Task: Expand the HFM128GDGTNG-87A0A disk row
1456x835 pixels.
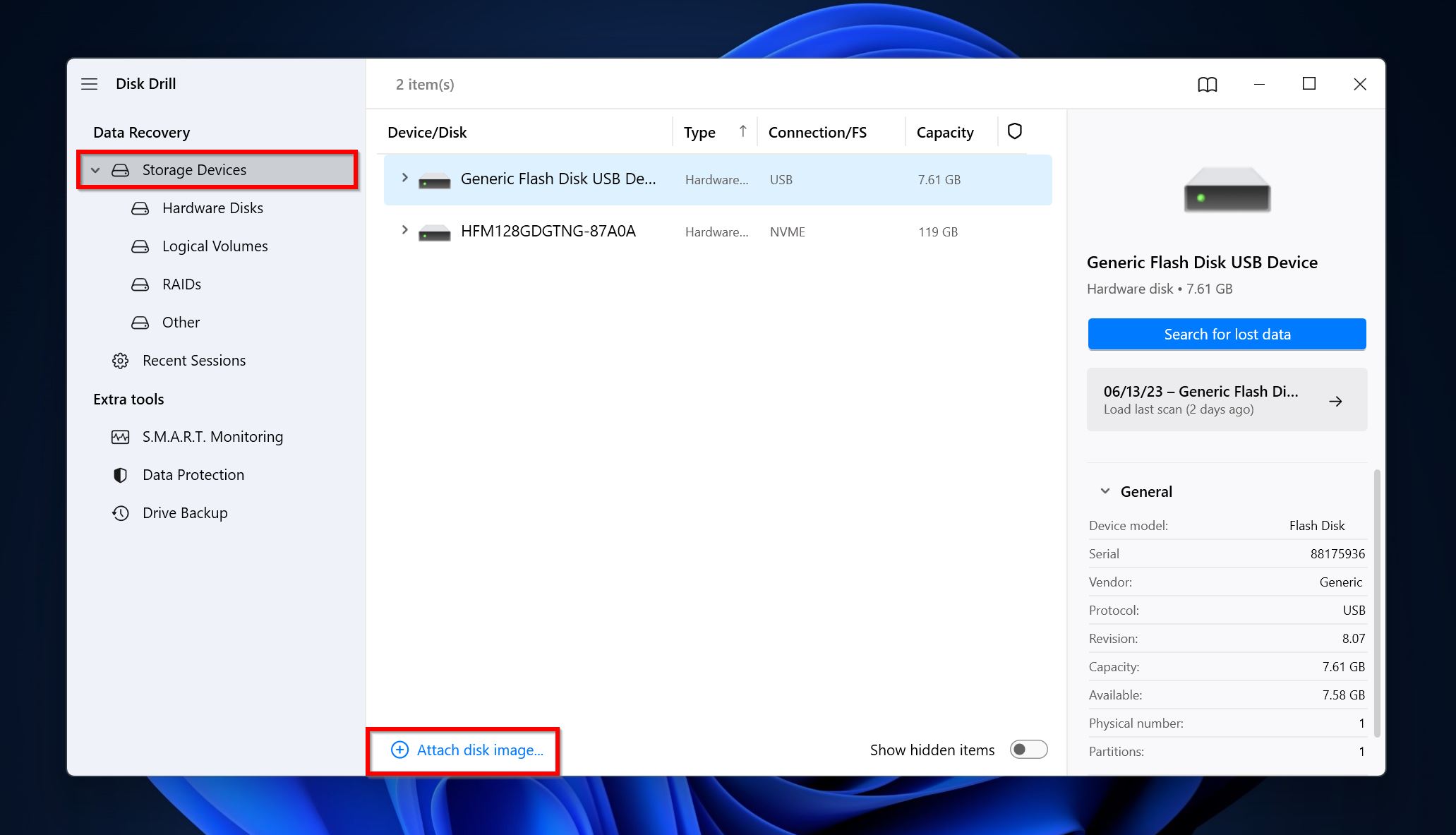Action: (404, 231)
